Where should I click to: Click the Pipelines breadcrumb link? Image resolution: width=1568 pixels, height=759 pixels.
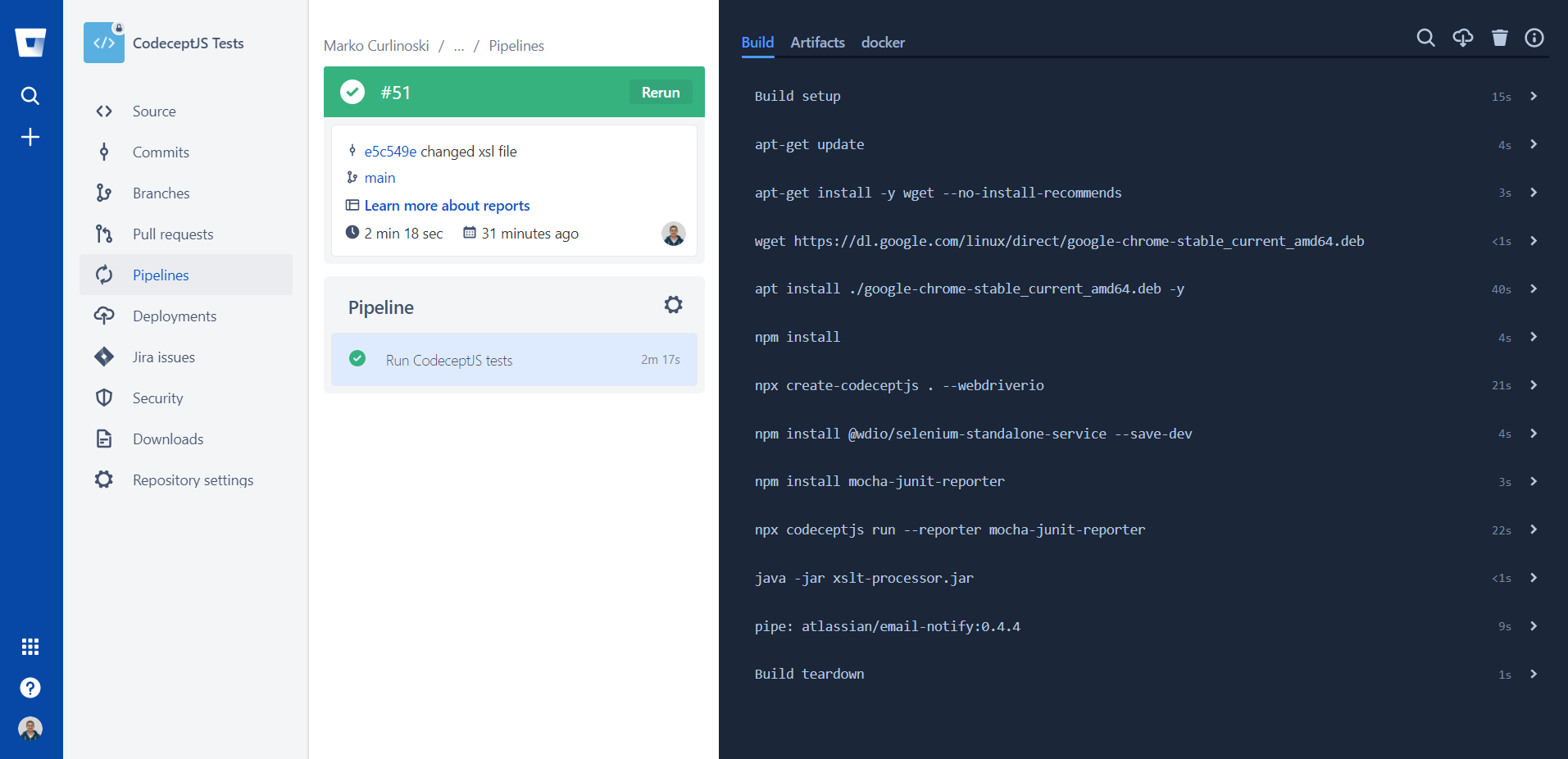(x=516, y=46)
